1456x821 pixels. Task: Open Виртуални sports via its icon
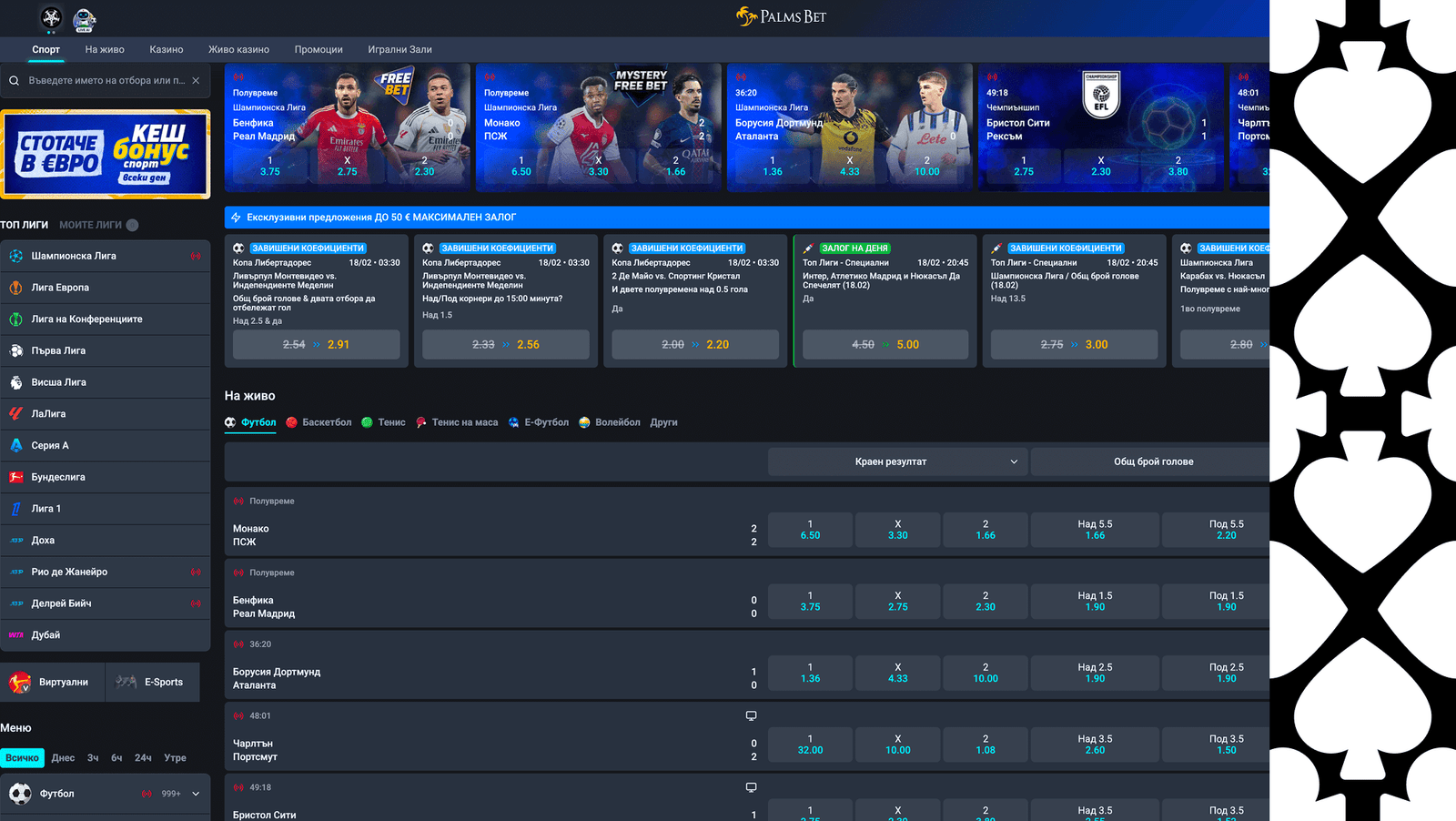pyautogui.click(x=20, y=682)
